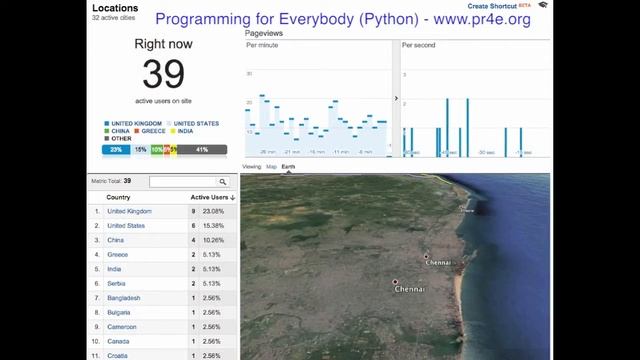Click the 10.26% value for China
The height and width of the screenshot is (360, 640).
pyautogui.click(x=213, y=240)
